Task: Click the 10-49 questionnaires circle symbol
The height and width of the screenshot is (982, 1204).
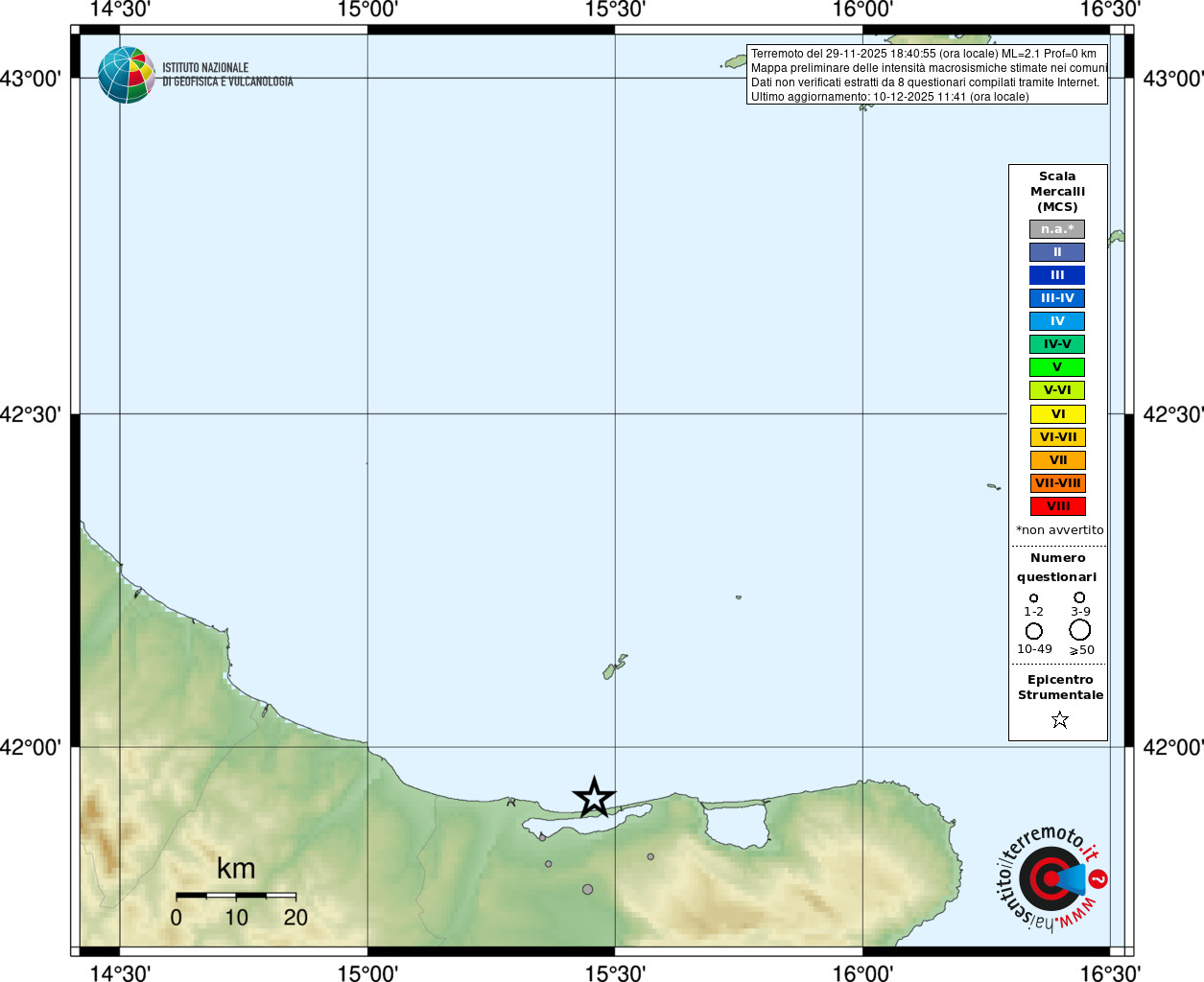Action: click(x=1033, y=630)
